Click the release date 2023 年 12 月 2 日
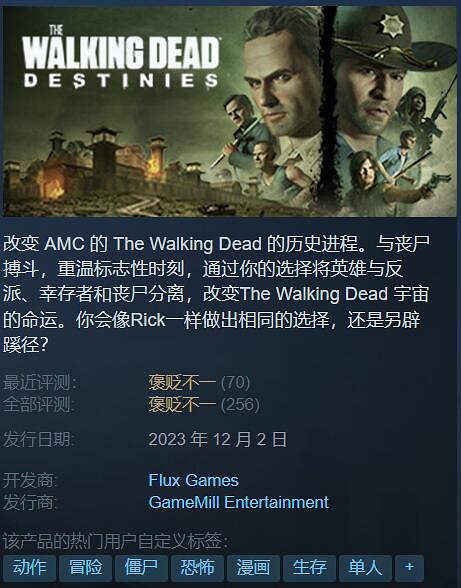461x588 pixels. (x=218, y=440)
